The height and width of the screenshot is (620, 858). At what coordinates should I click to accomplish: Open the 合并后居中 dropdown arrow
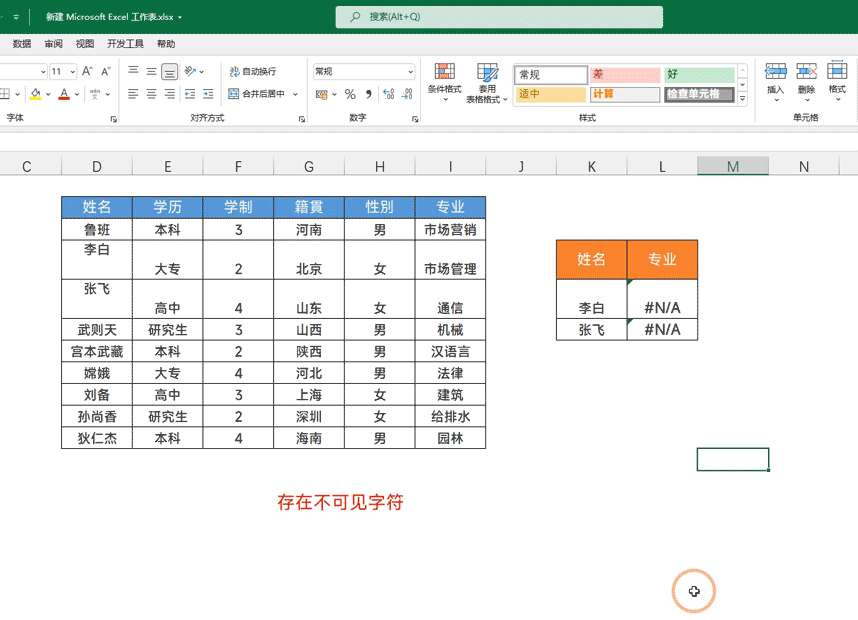(x=295, y=94)
